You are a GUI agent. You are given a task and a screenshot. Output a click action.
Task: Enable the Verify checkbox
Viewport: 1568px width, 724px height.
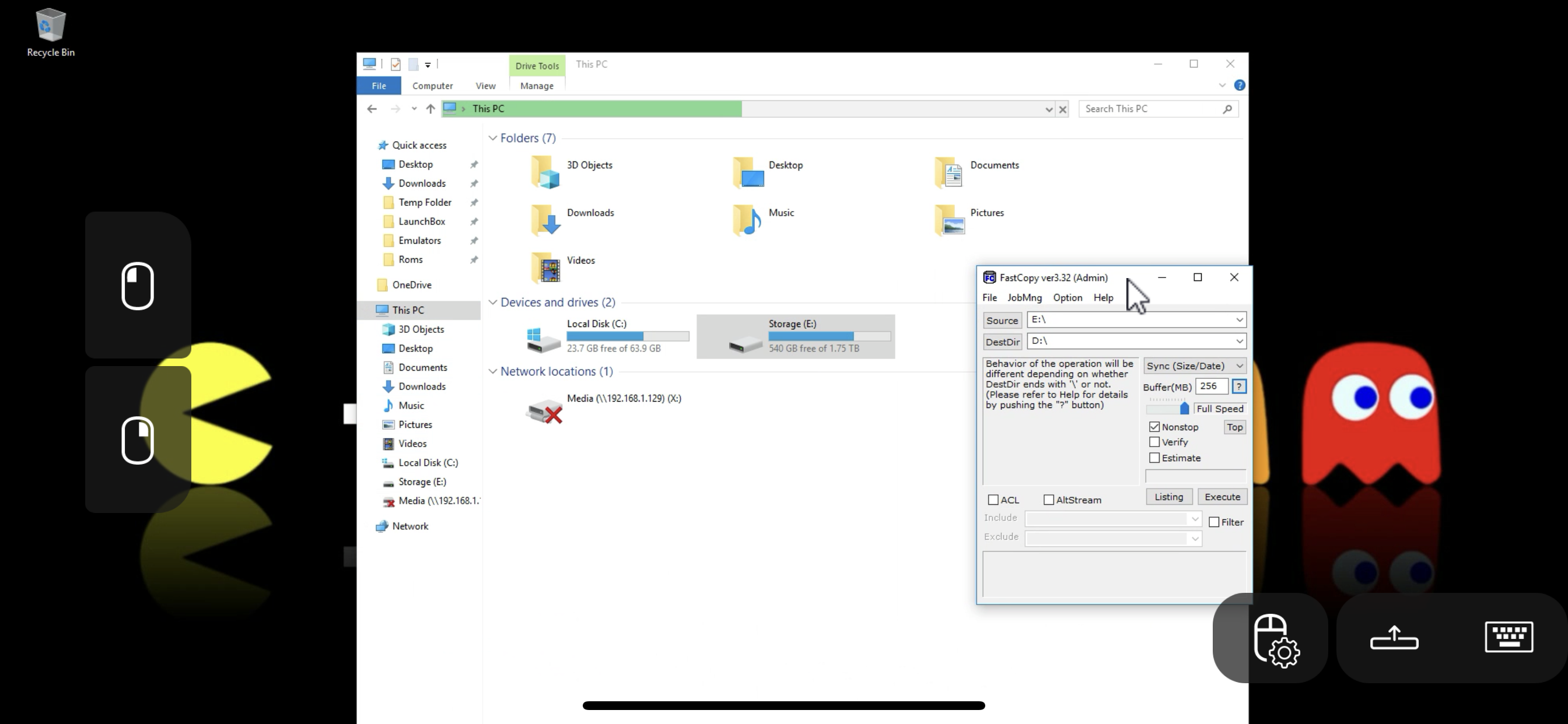[1154, 442]
